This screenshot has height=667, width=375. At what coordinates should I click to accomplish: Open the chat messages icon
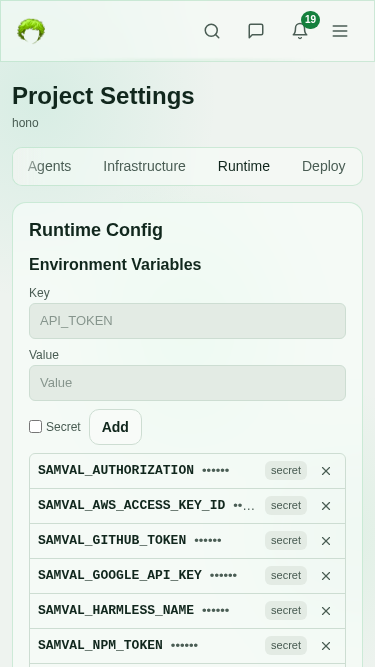pyautogui.click(x=256, y=31)
